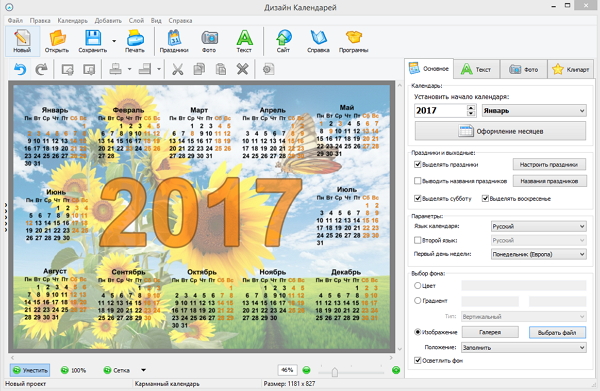This screenshot has width=600, height=391.
Task: Open the Положение fill mode dropdown
Action: (x=524, y=347)
